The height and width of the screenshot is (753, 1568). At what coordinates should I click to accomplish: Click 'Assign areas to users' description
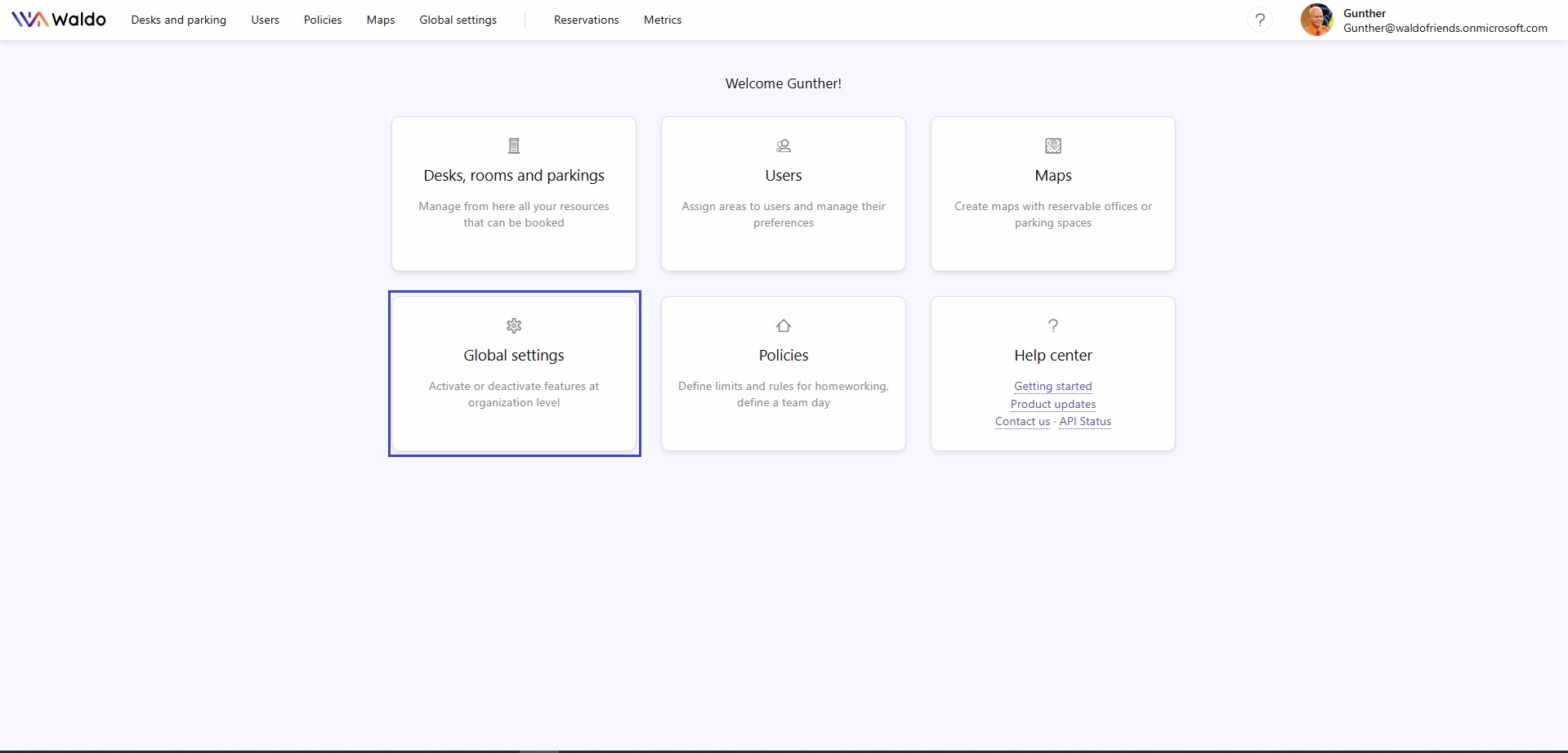[784, 214]
